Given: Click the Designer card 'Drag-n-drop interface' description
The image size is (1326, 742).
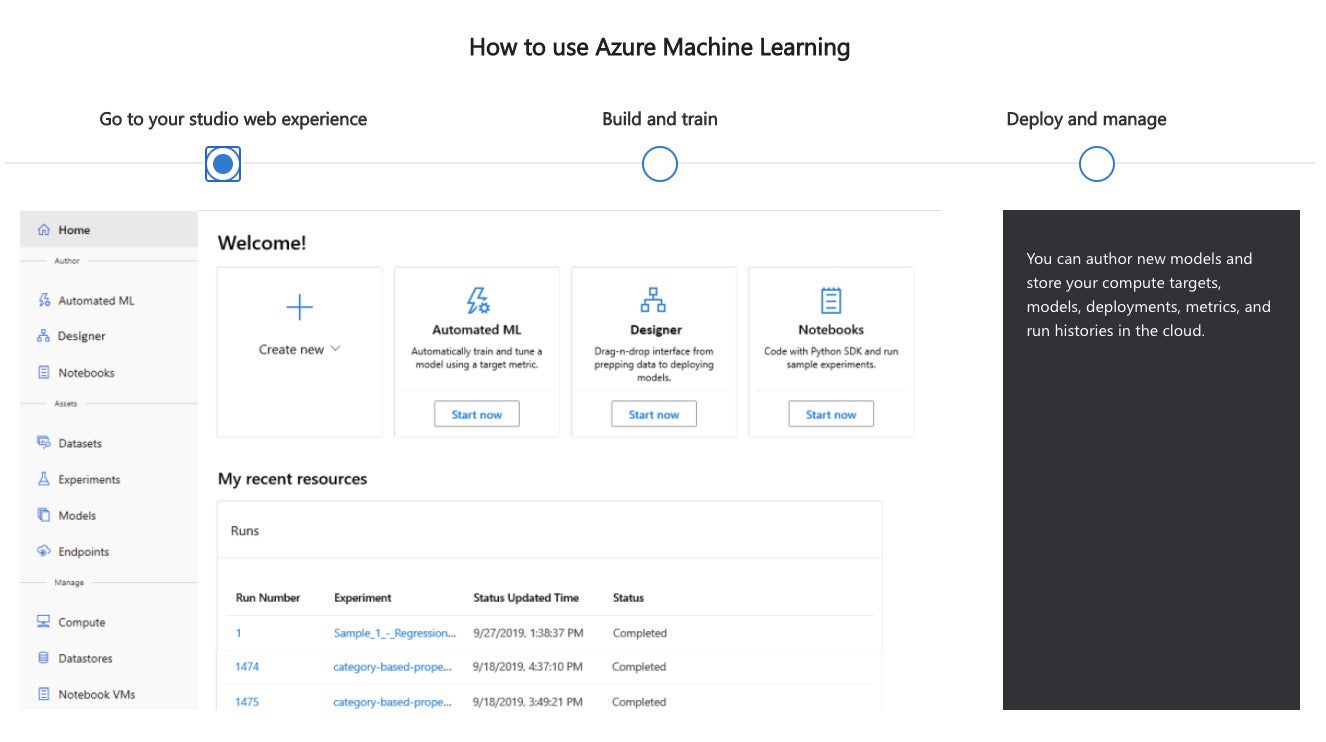Looking at the screenshot, I should coord(654,365).
